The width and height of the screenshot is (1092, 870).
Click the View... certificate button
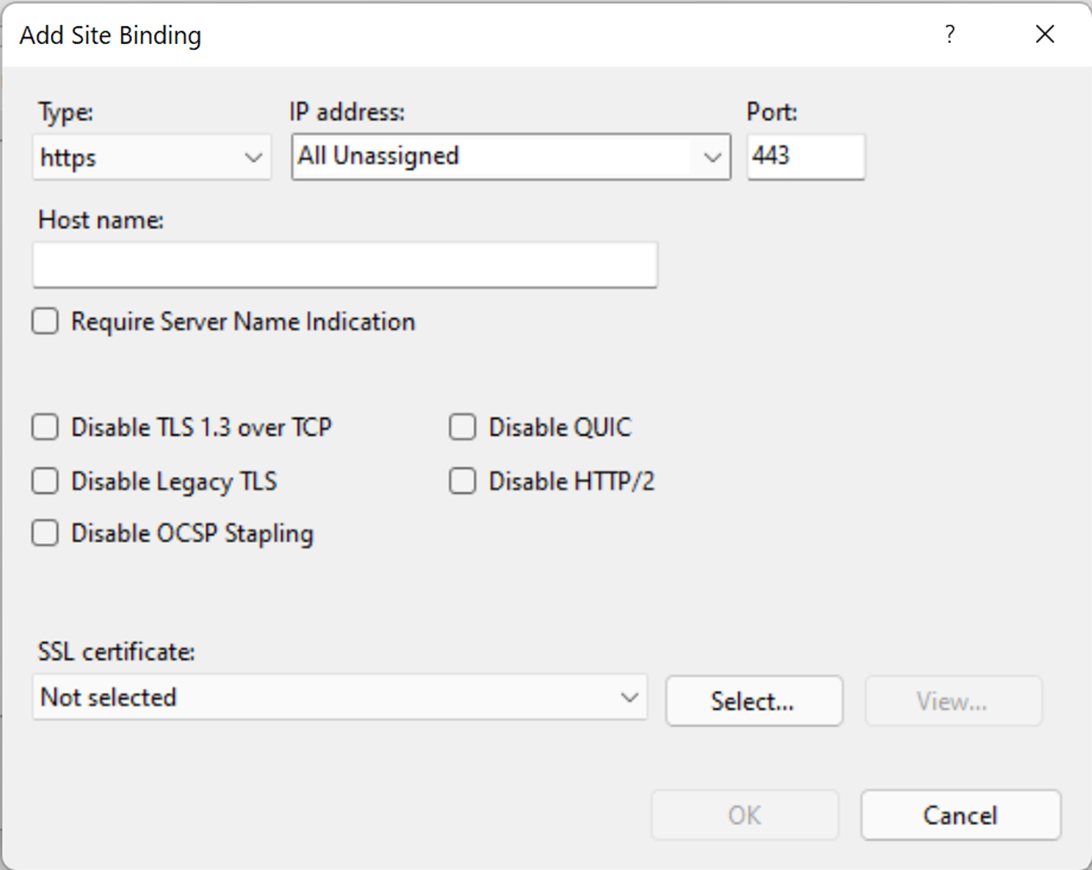pyautogui.click(x=953, y=701)
